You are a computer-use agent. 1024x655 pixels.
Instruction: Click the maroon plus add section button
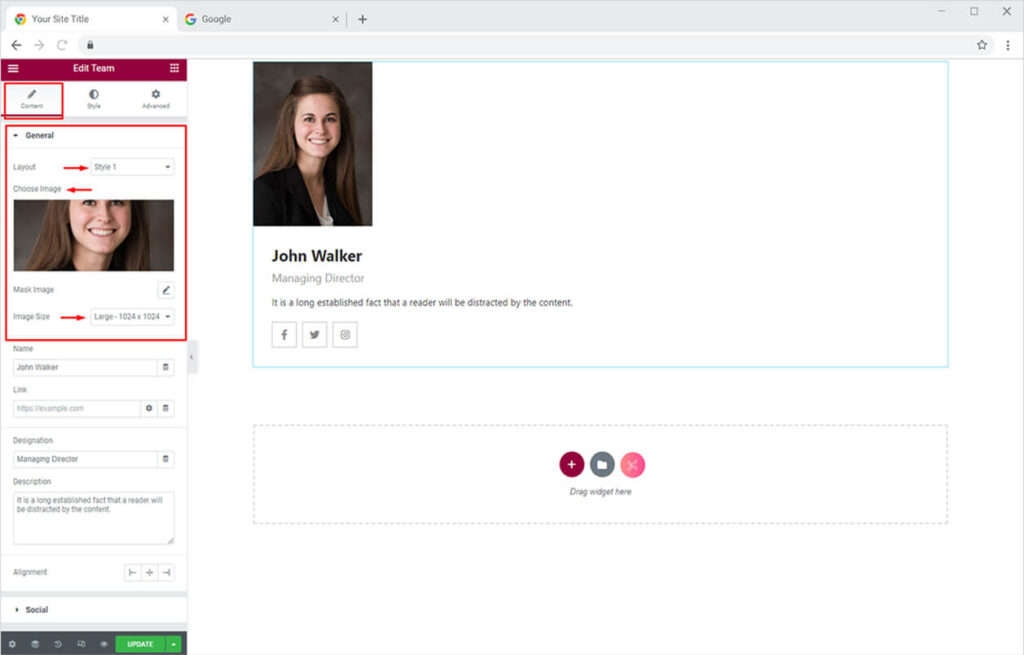point(571,464)
